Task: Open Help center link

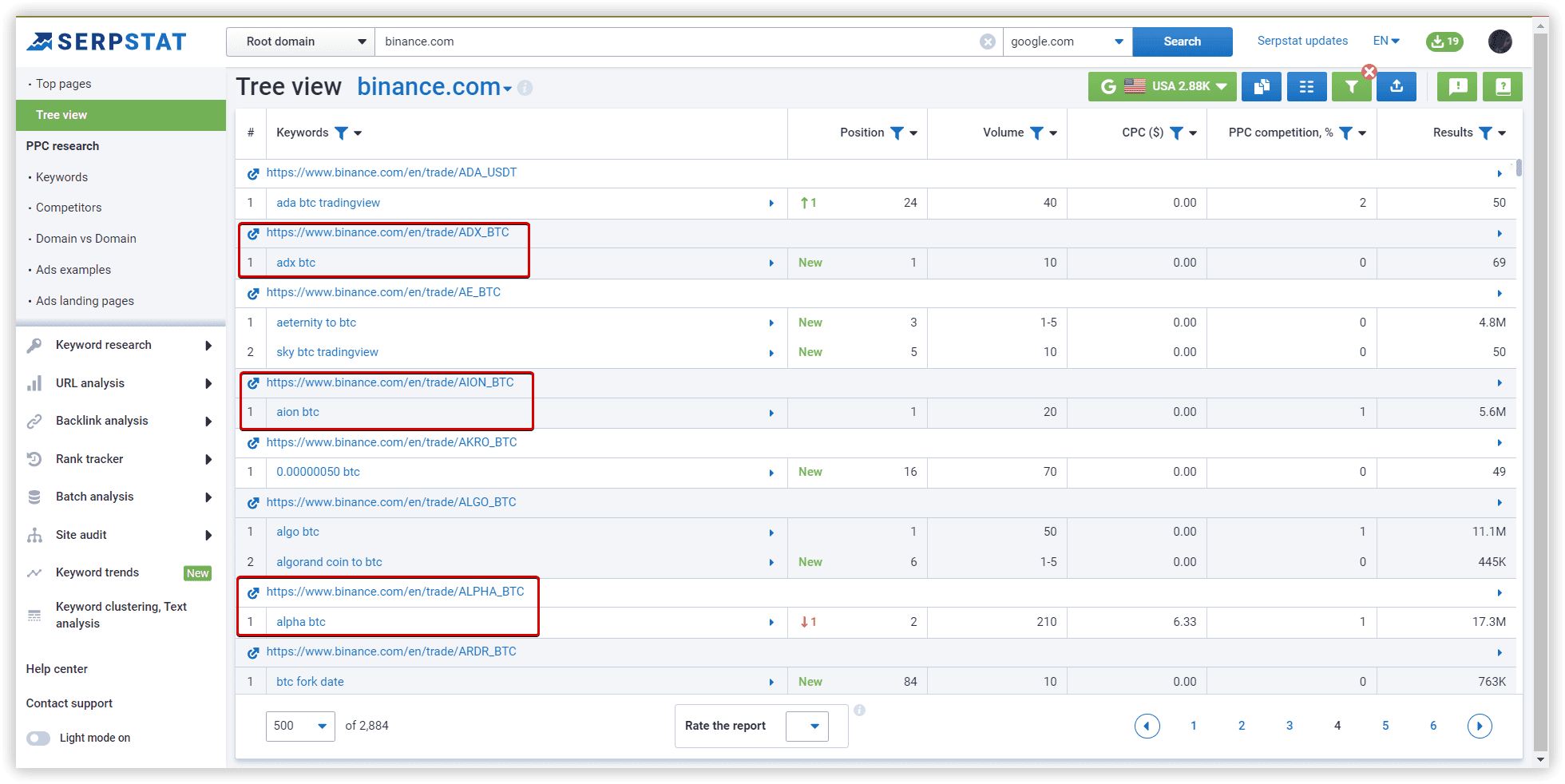Action: (57, 669)
